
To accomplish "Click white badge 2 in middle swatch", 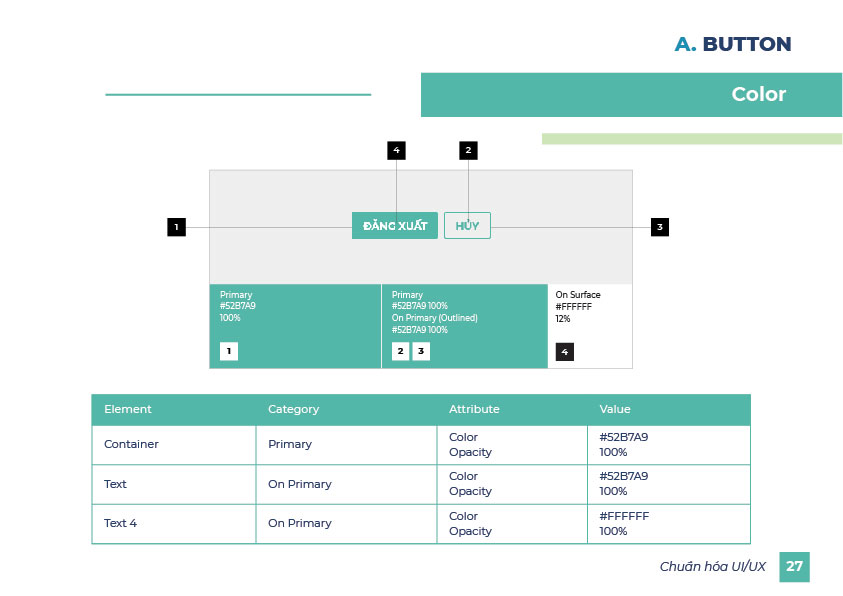I will (400, 351).
